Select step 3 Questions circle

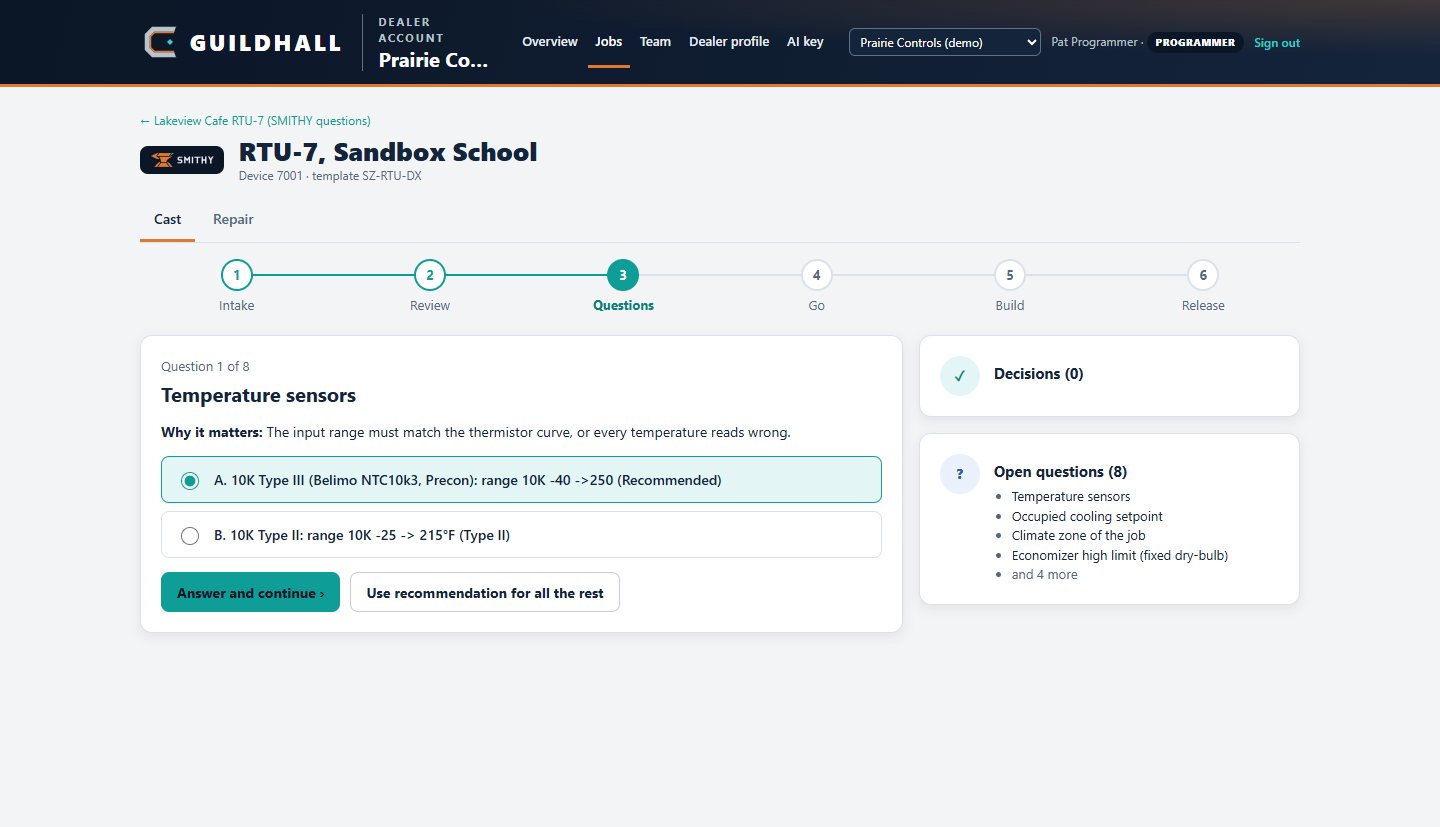(623, 275)
